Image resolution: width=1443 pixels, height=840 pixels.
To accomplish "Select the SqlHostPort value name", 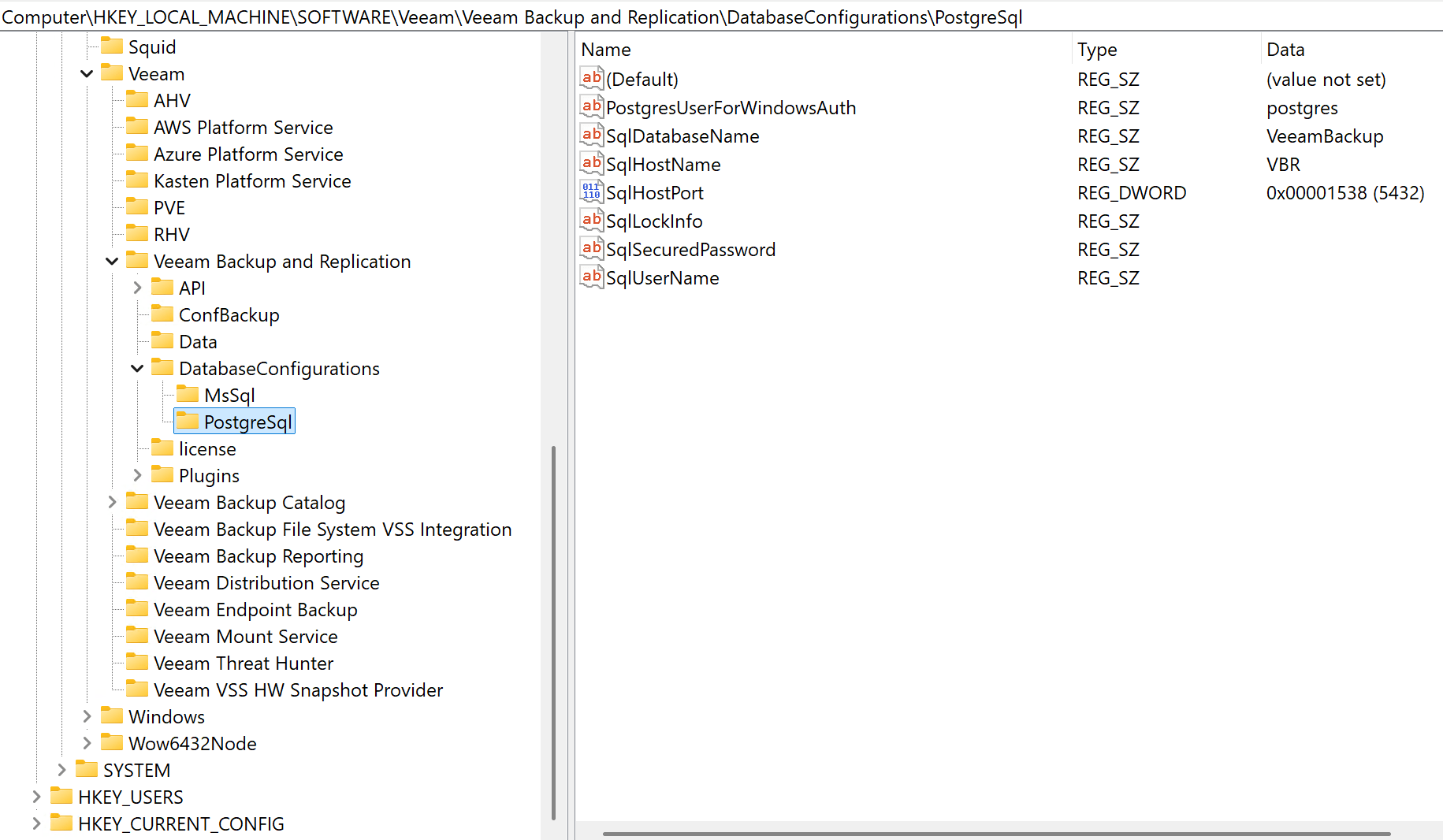I will click(655, 192).
